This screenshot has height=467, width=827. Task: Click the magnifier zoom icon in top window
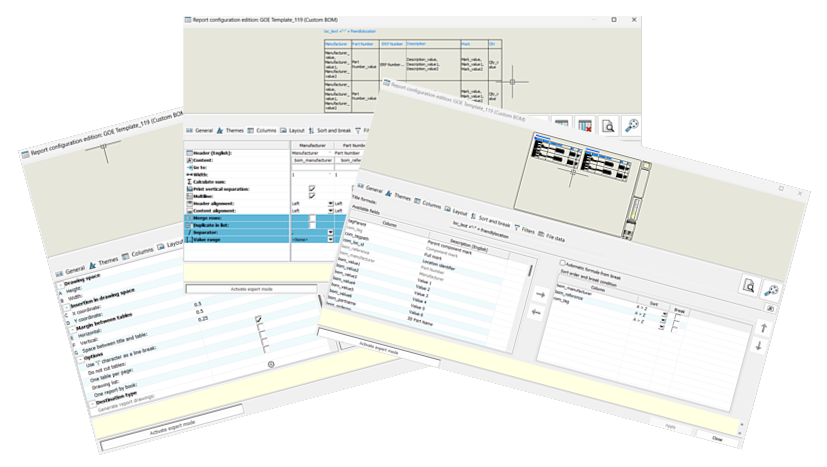(631, 126)
